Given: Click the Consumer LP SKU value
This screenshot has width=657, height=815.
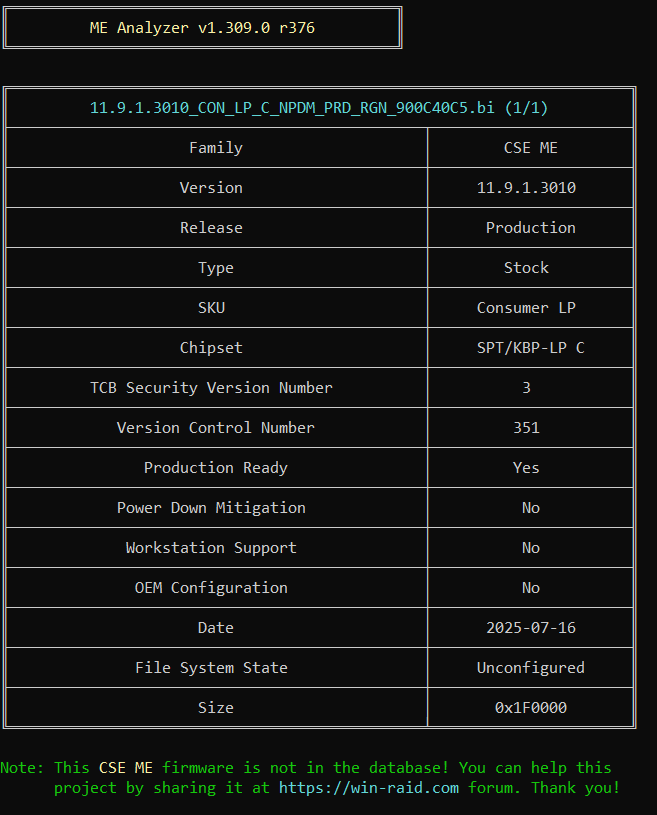Looking at the screenshot, I should (526, 308).
